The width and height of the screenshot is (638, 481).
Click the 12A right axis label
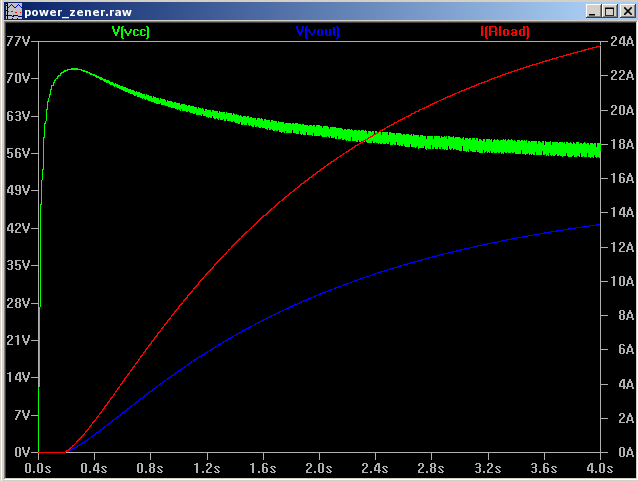tap(622, 247)
